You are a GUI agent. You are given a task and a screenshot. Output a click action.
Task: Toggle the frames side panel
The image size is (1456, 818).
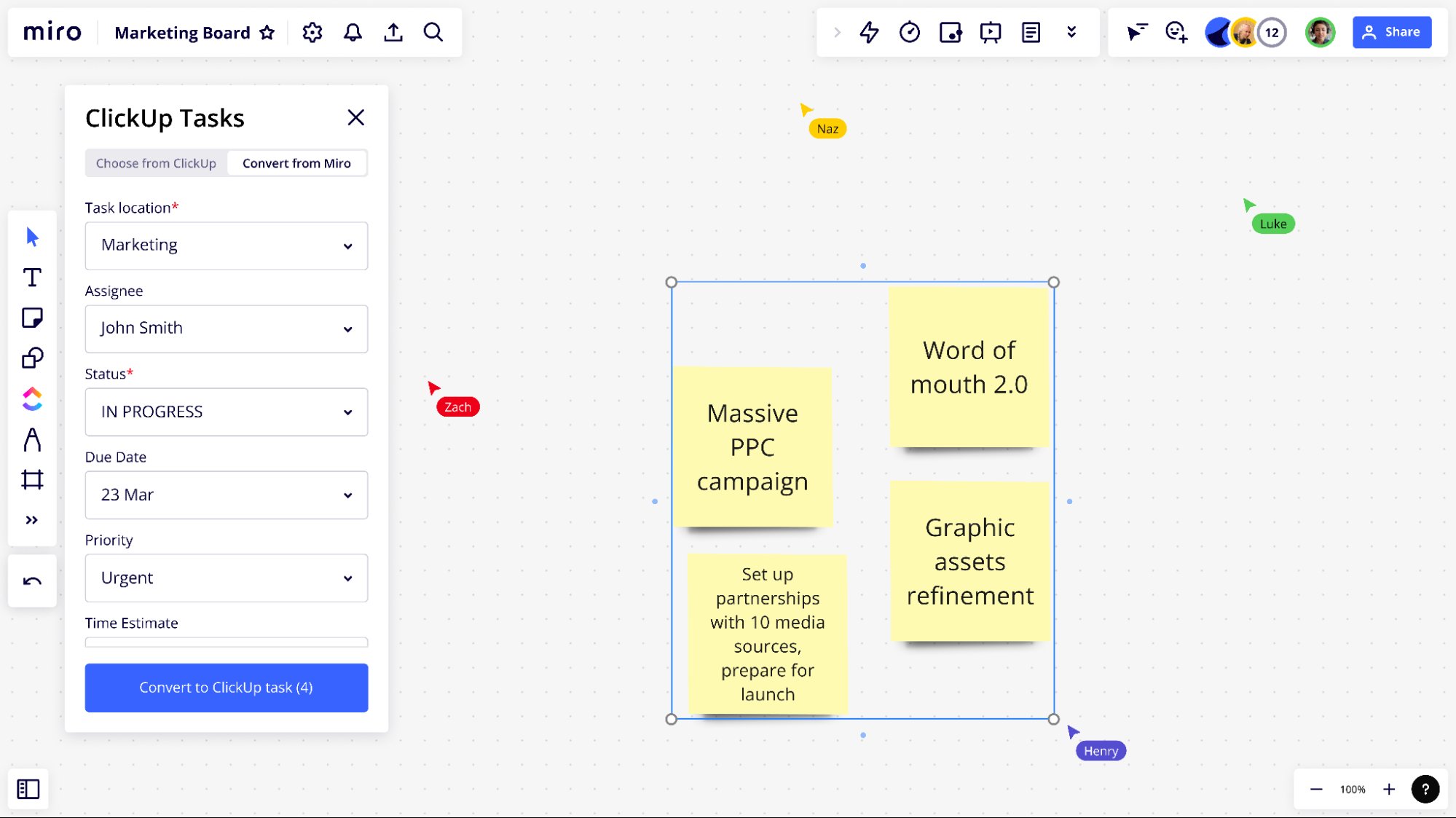point(28,789)
